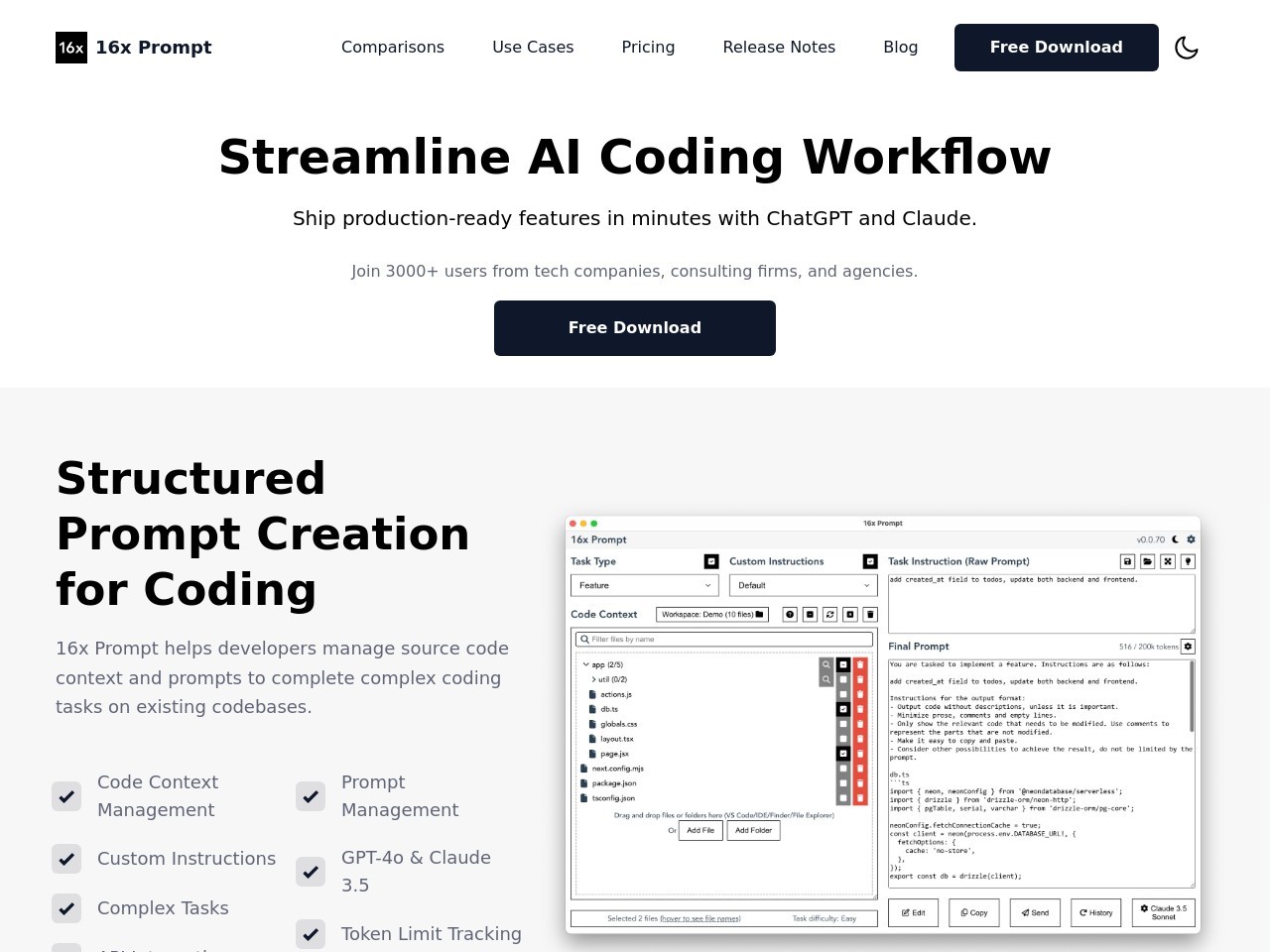Click the Free Download button in the header

[x=1057, y=48]
